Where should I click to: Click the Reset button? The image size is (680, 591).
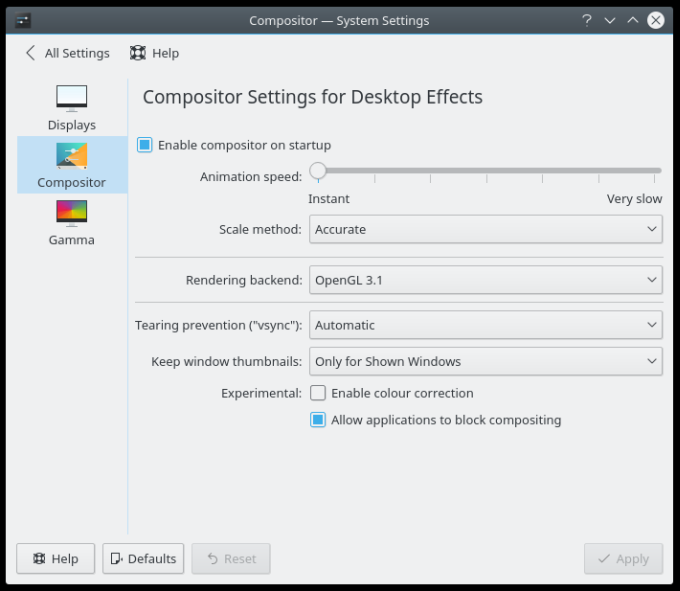[x=231, y=558]
